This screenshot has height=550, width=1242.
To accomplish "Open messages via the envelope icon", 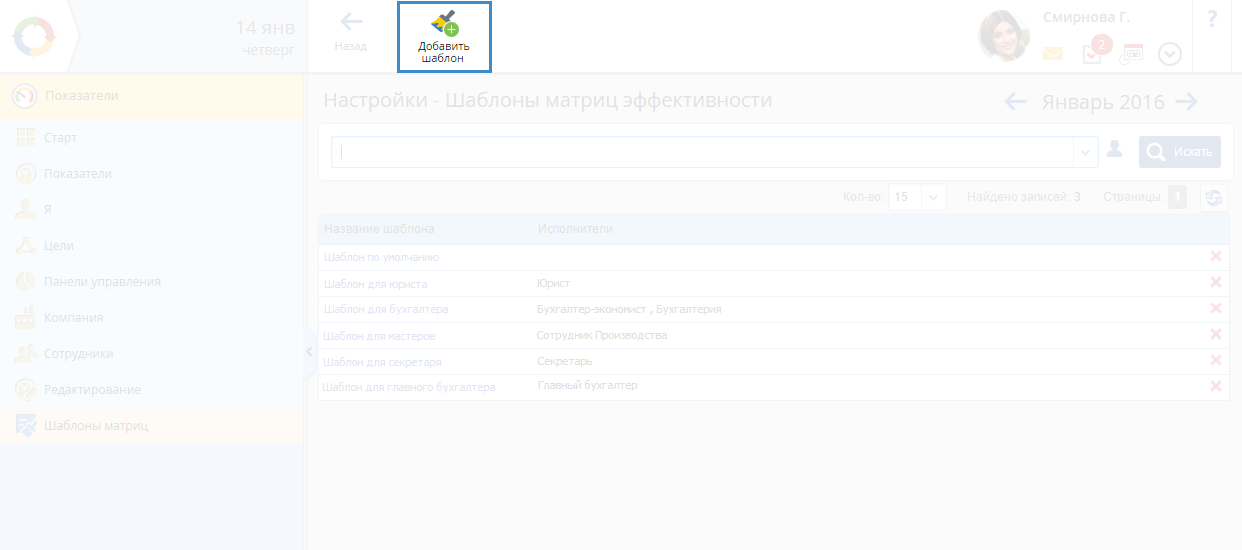I will tap(1053, 54).
